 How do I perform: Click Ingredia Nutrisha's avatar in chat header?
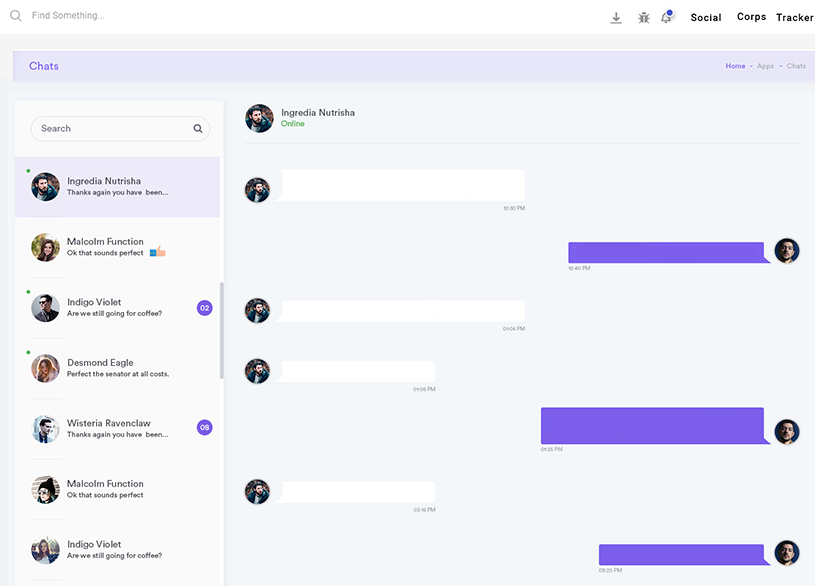(x=259, y=118)
